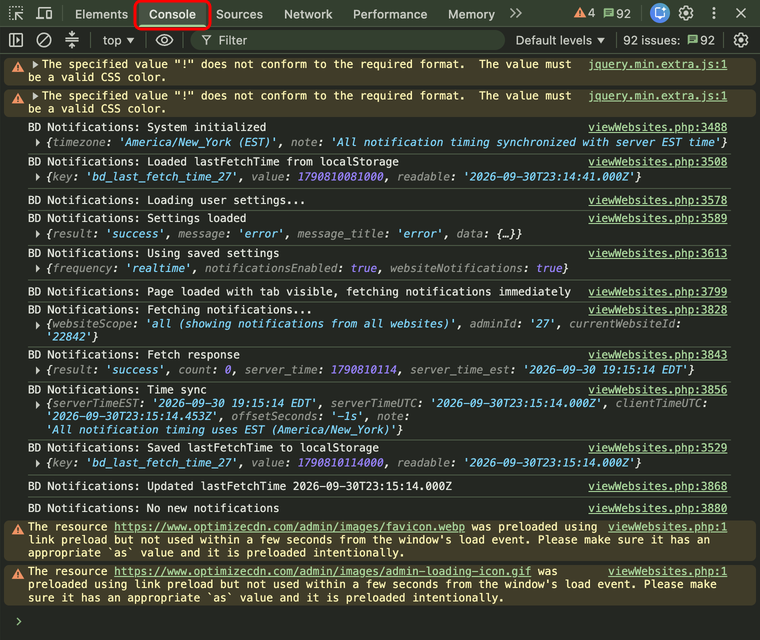Expand the Saved lastFetchTime key object
This screenshot has height=640, width=760.
(38, 463)
